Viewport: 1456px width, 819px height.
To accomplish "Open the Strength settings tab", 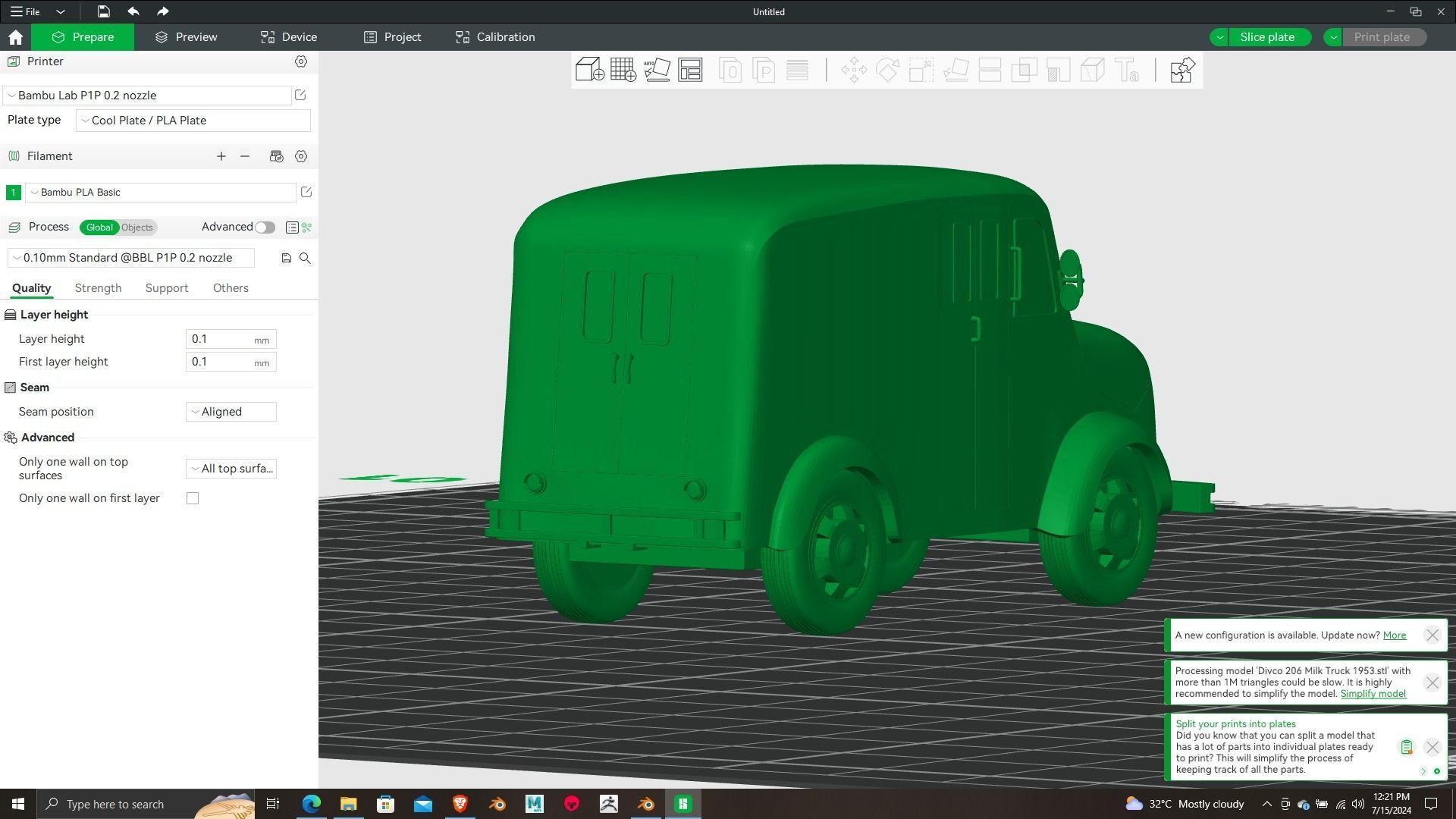I will coord(98,288).
